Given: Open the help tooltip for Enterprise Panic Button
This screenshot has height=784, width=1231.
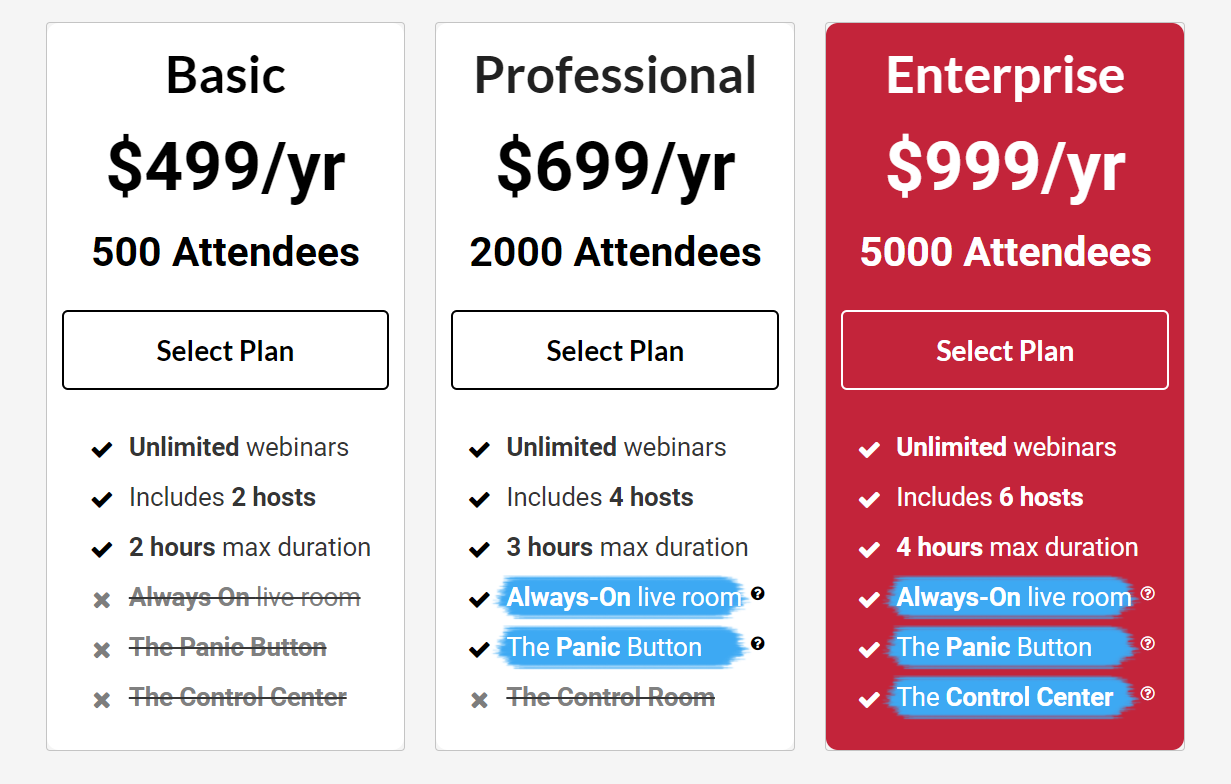Looking at the screenshot, I should (1148, 644).
